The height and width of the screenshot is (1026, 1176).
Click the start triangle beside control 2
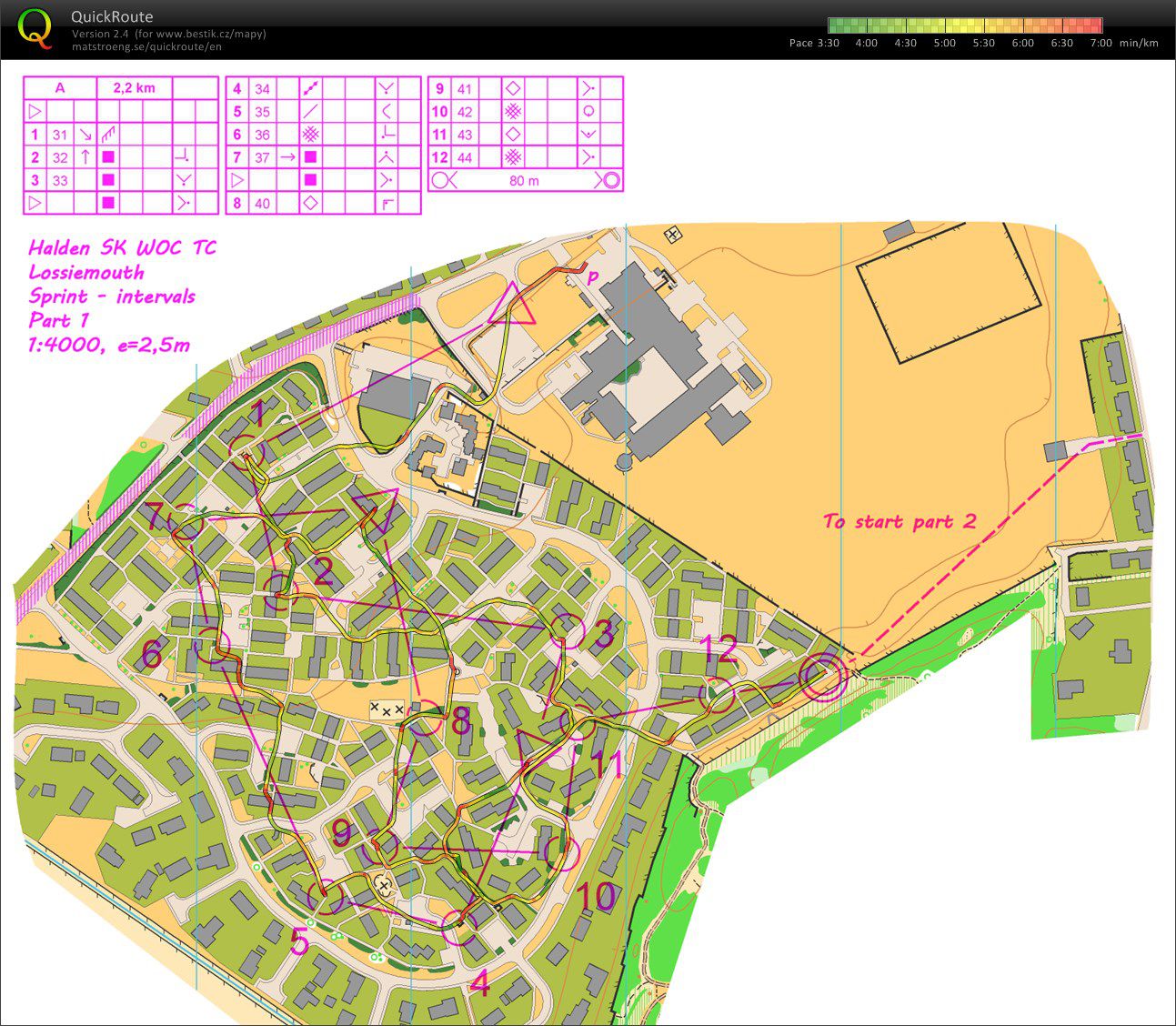377,509
